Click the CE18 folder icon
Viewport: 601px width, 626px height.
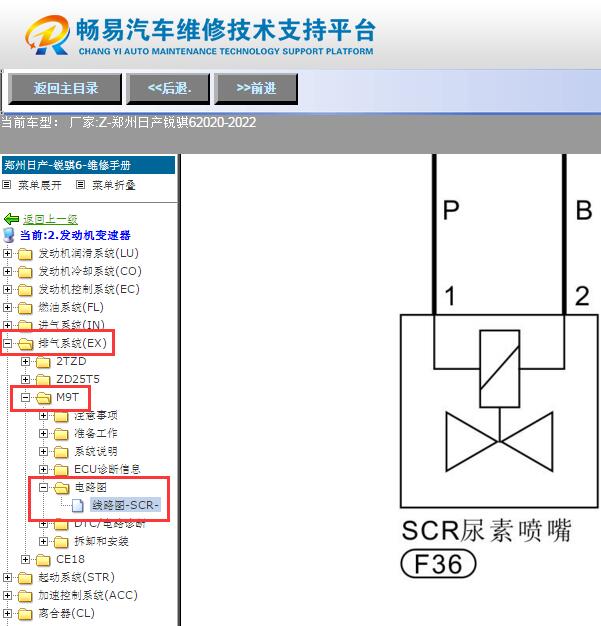click(43, 560)
